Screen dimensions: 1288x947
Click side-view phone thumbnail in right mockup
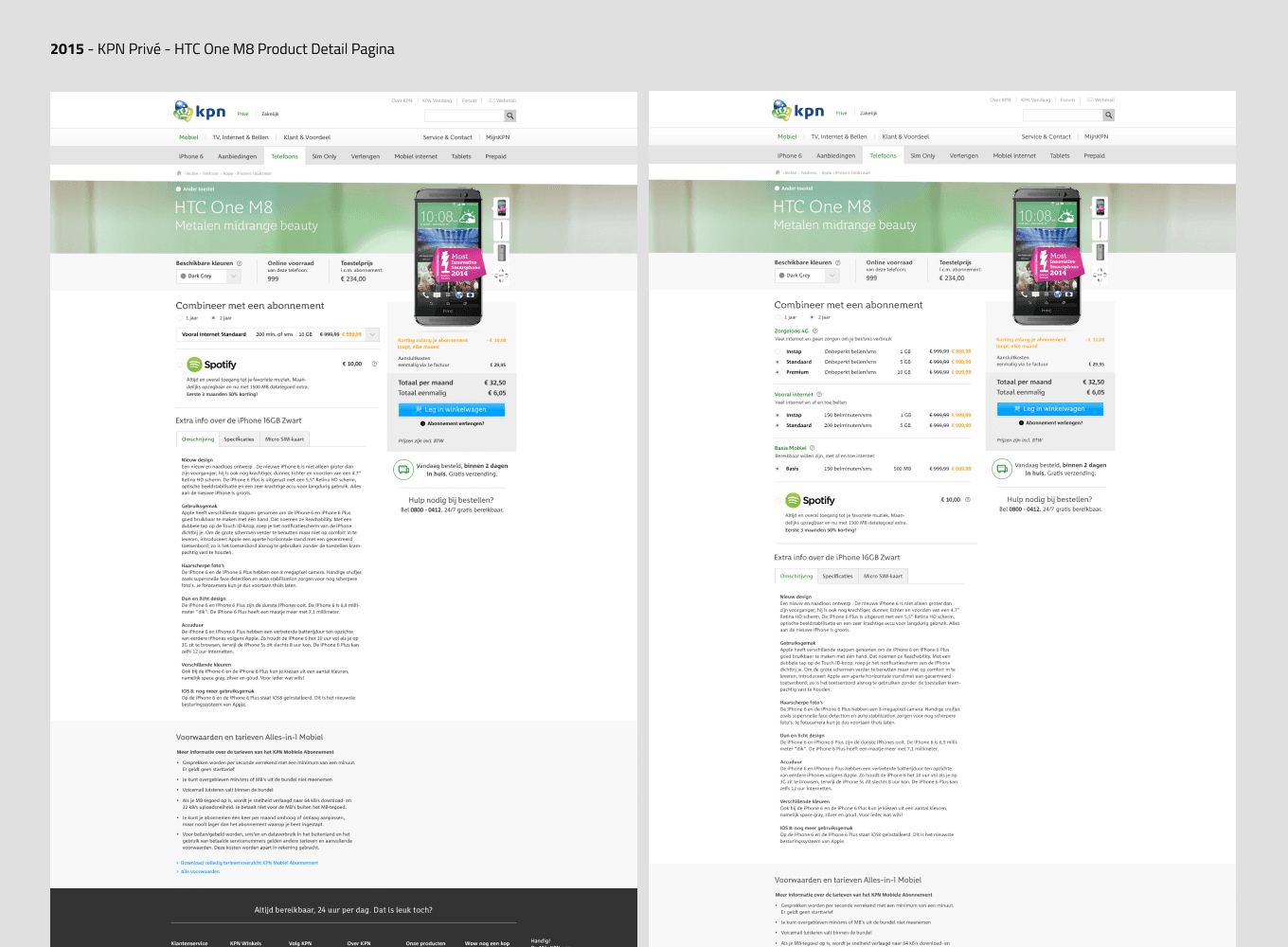click(x=1100, y=230)
